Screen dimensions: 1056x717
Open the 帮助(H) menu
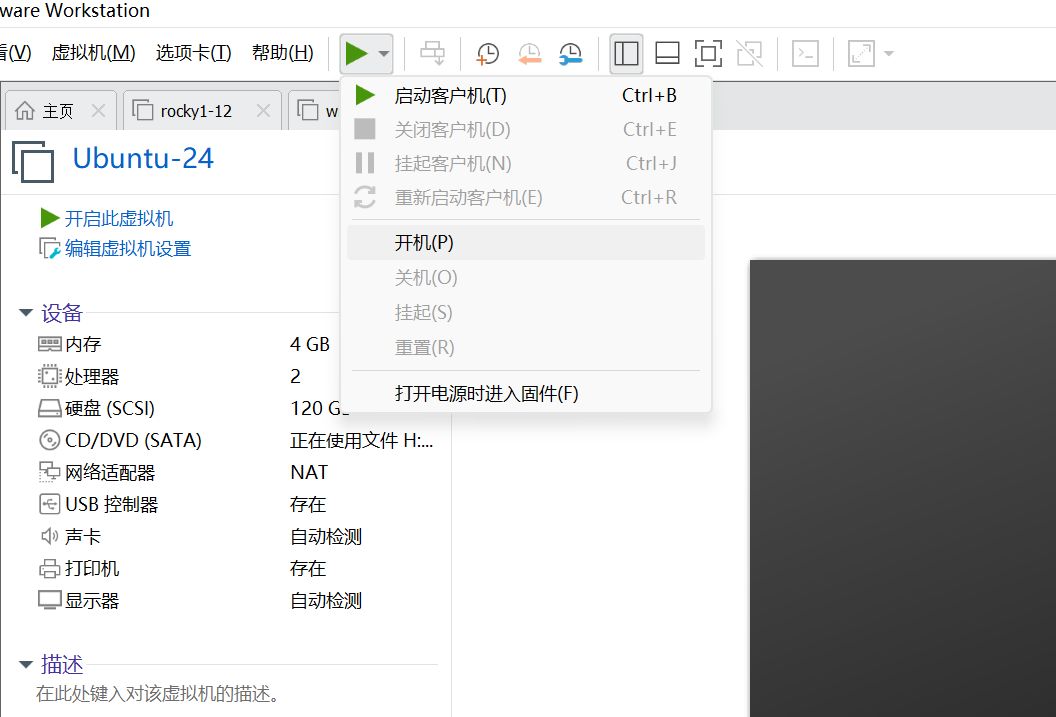[283, 53]
